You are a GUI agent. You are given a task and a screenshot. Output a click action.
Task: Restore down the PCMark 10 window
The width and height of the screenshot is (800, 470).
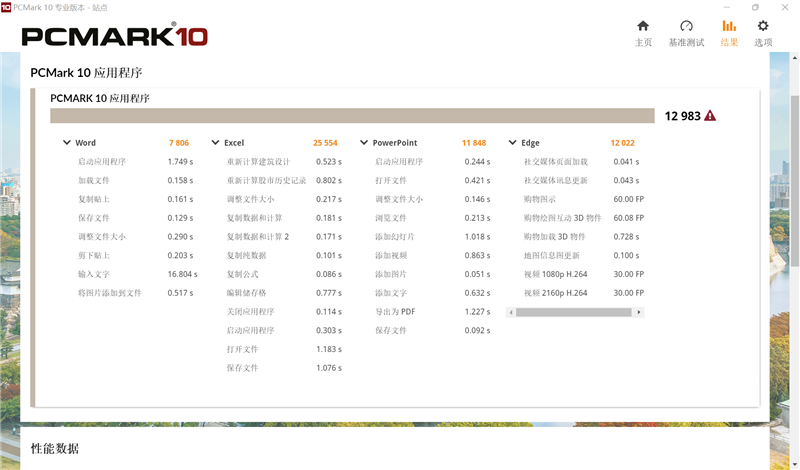click(x=755, y=7)
